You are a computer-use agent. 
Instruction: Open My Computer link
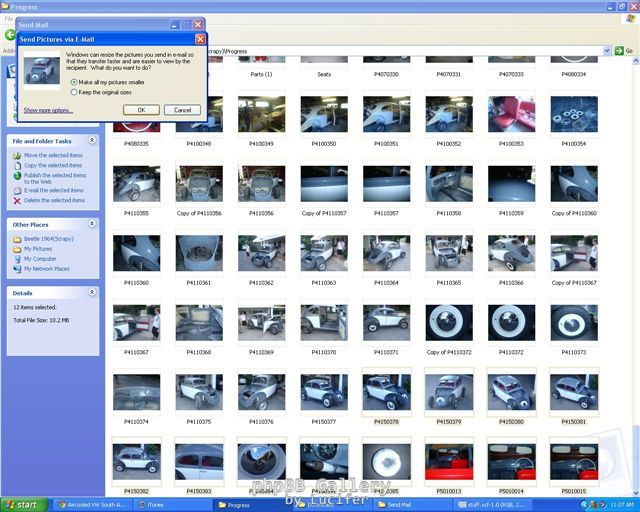[x=40, y=259]
